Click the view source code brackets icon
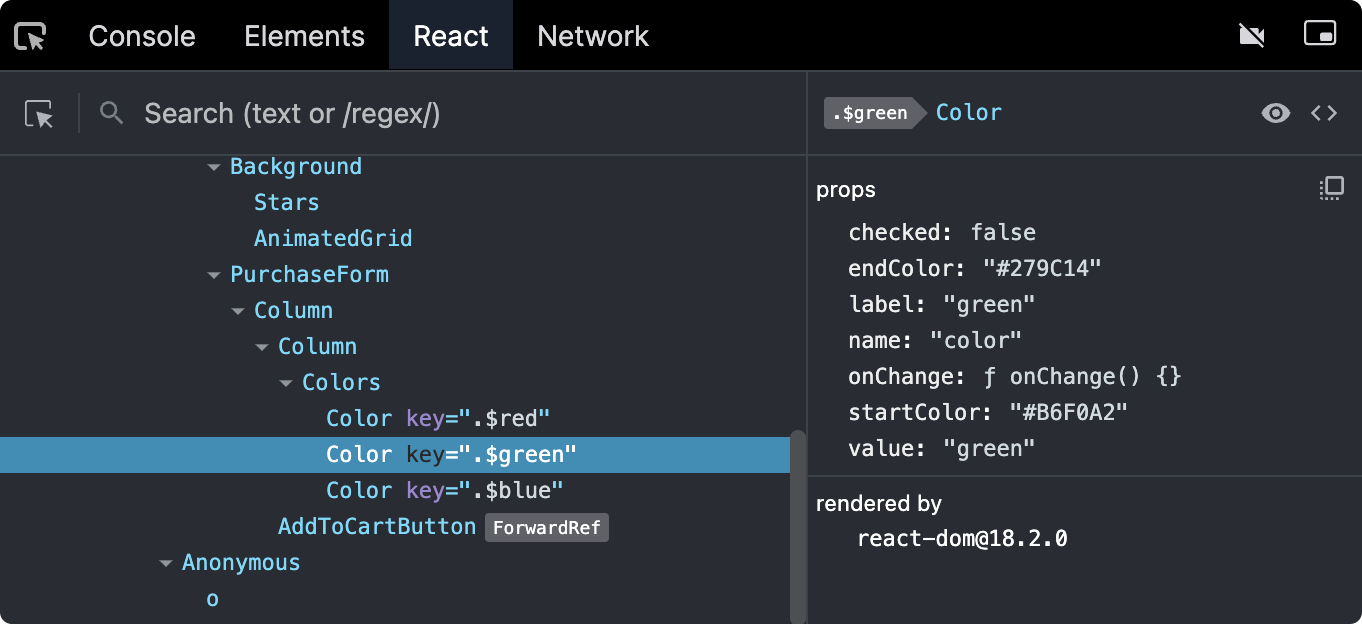 tap(1324, 113)
